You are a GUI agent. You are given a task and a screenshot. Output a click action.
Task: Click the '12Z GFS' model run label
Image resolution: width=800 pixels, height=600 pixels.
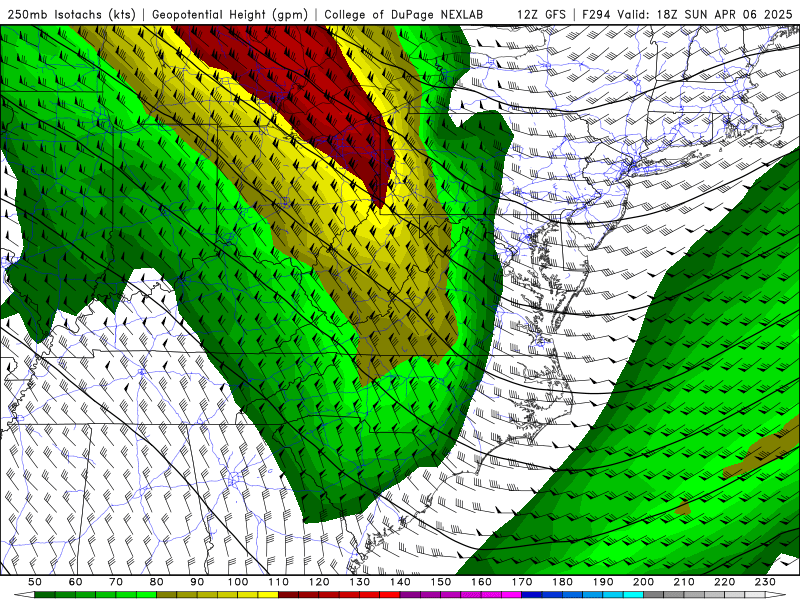[542, 15]
